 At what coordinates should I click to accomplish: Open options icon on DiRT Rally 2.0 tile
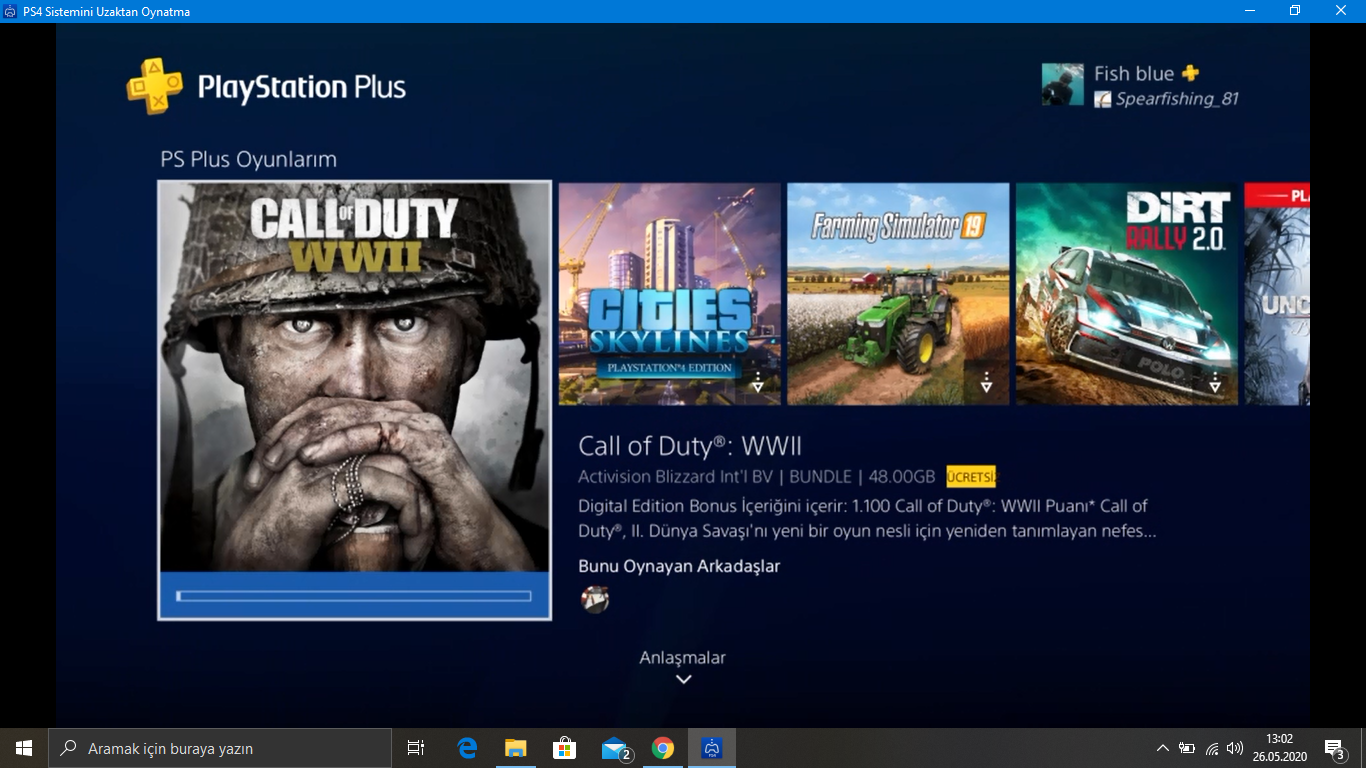coord(1216,382)
